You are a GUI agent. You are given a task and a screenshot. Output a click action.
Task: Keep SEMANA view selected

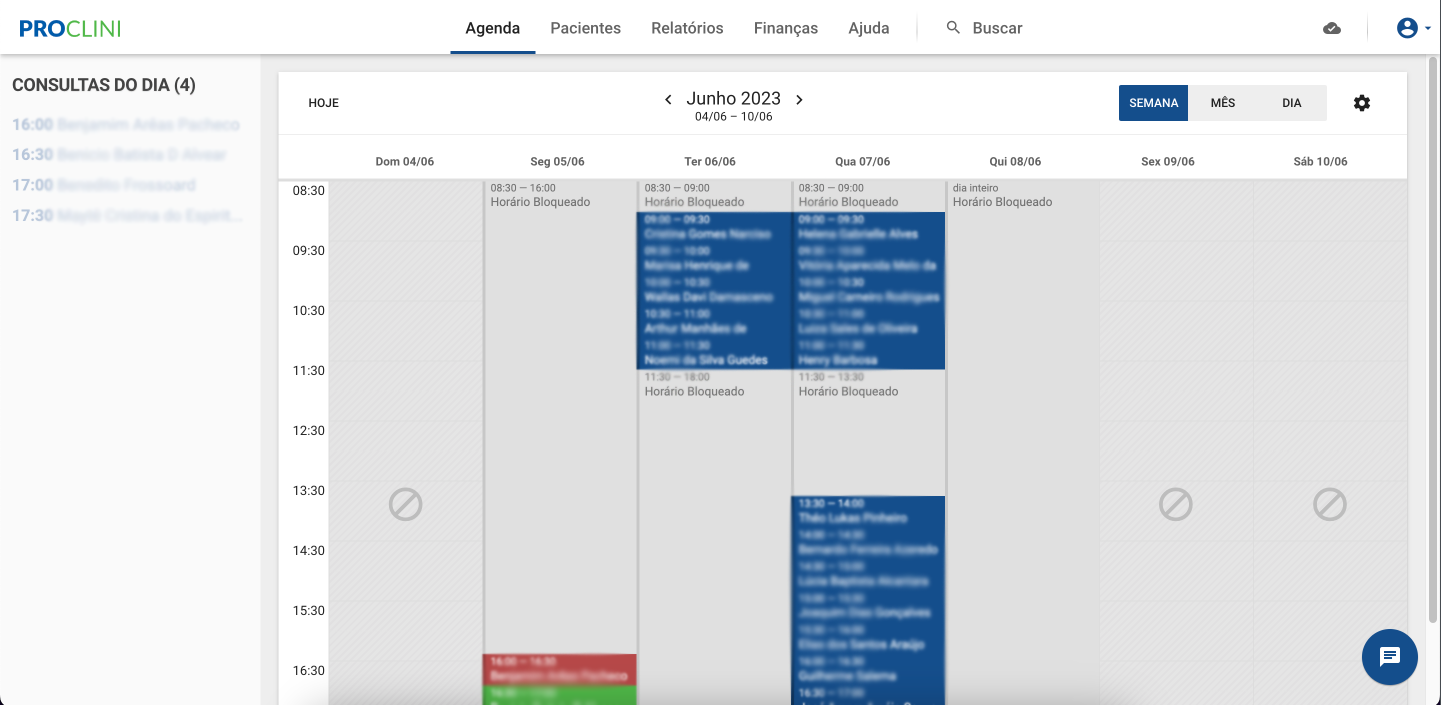click(1153, 102)
